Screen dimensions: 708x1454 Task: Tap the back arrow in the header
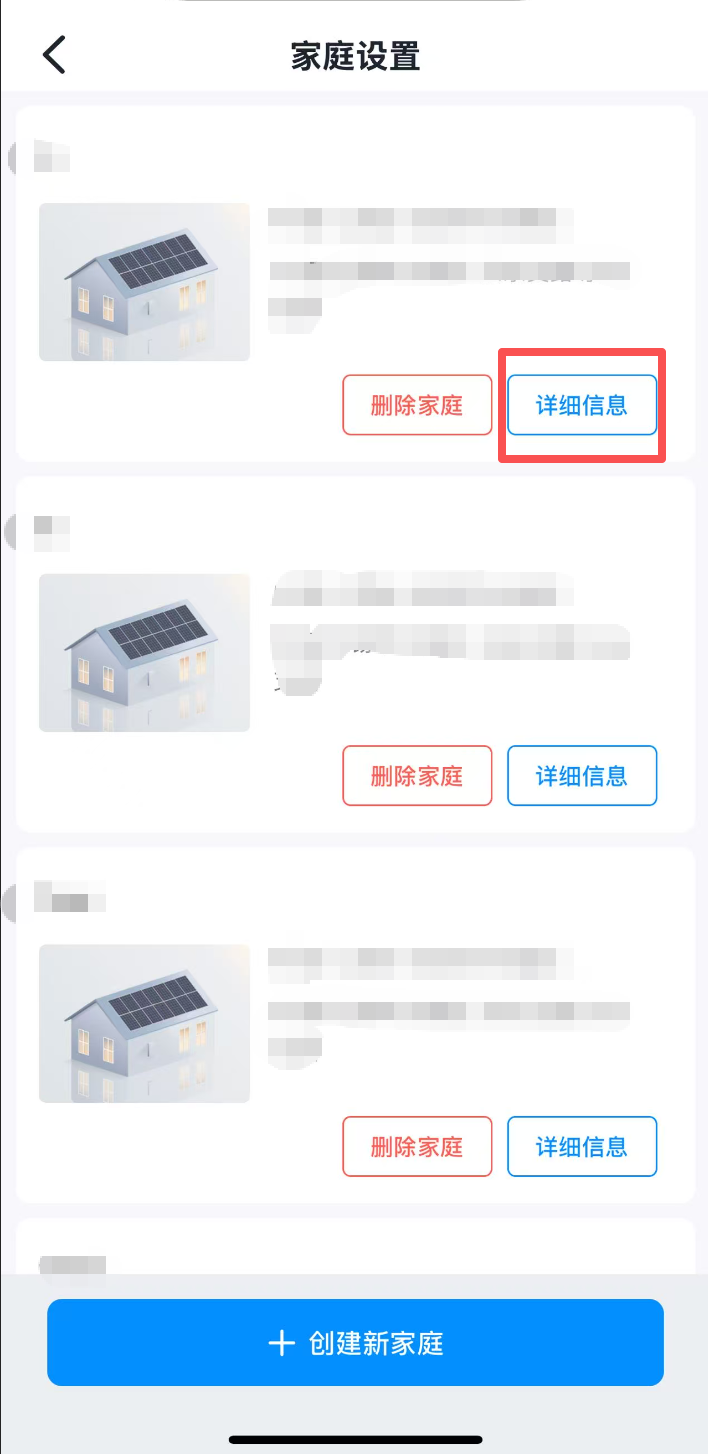pyautogui.click(x=54, y=54)
